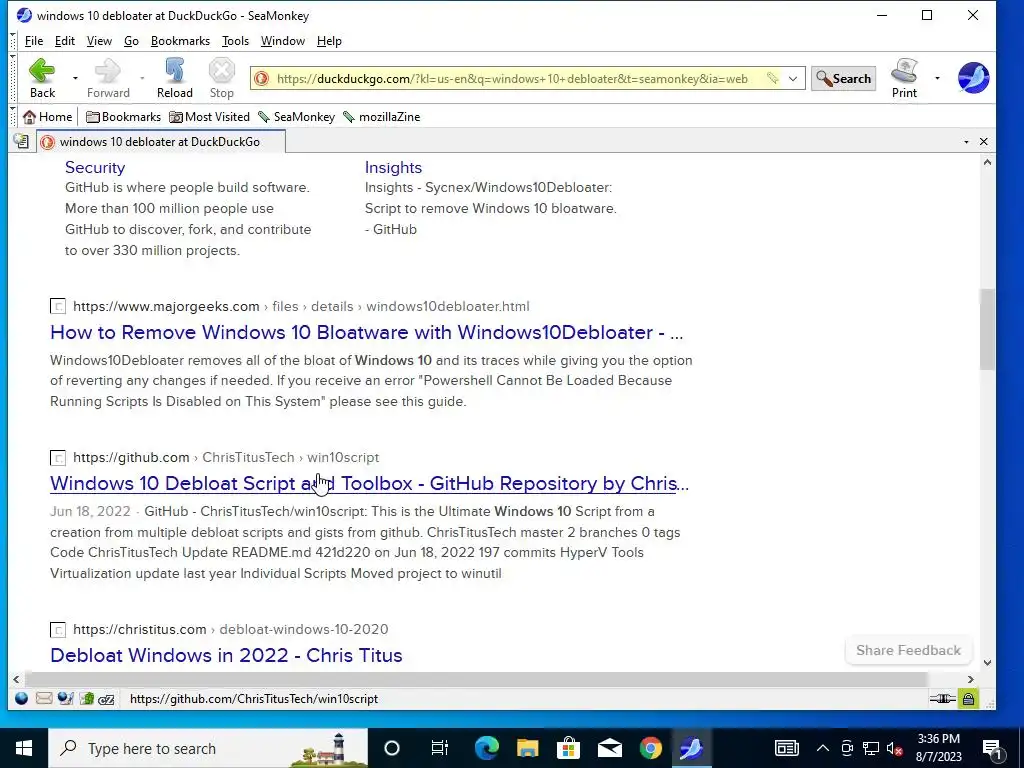The height and width of the screenshot is (768, 1024).
Task: Open the SeaMonkey bookmark
Action: 296,117
